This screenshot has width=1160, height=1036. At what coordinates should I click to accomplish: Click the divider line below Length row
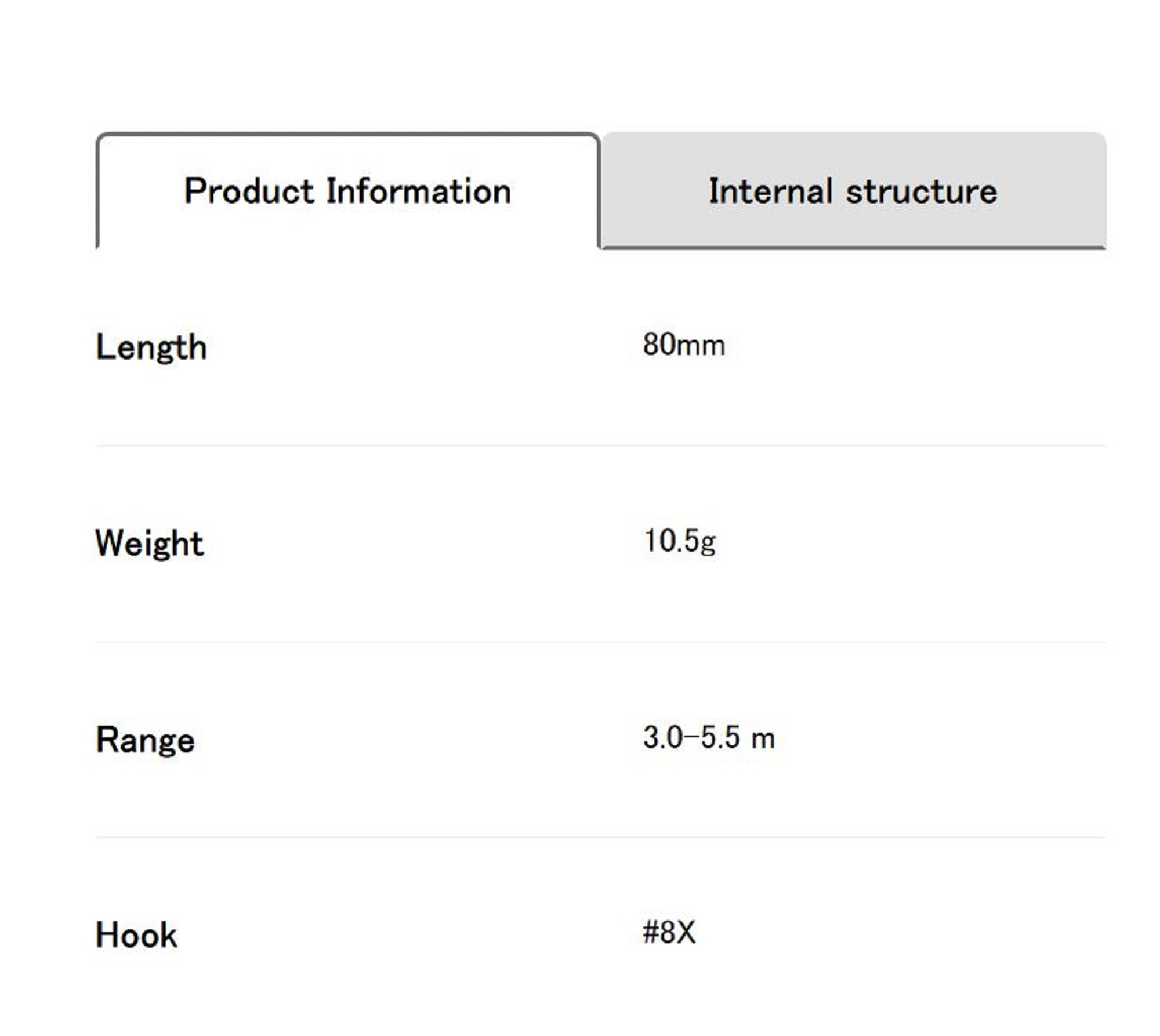(x=600, y=445)
